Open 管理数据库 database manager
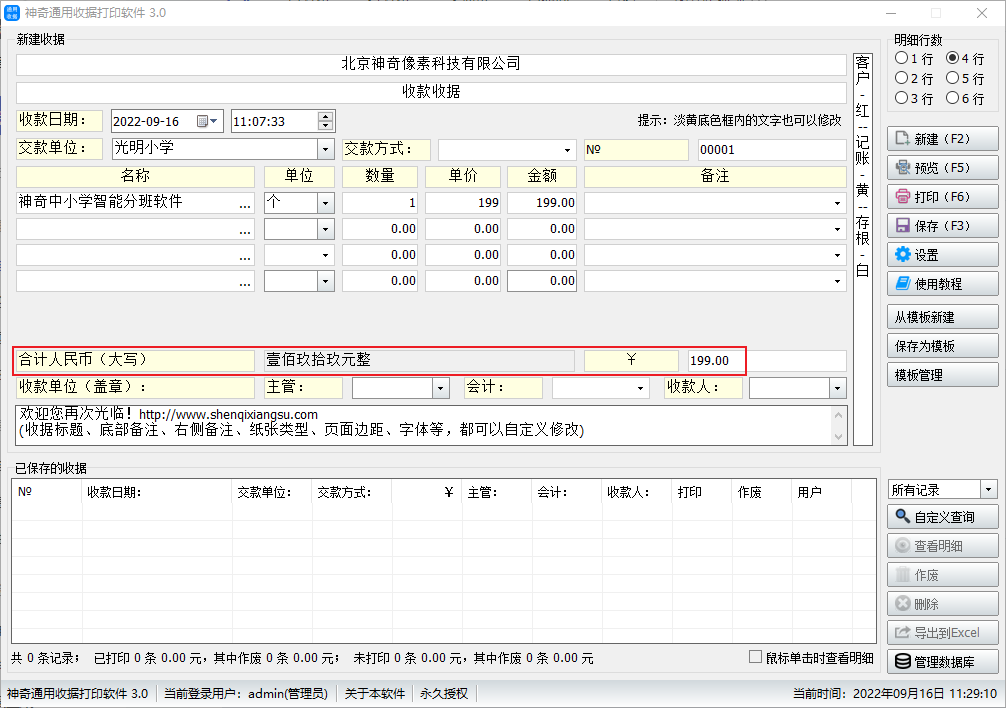 (x=942, y=661)
